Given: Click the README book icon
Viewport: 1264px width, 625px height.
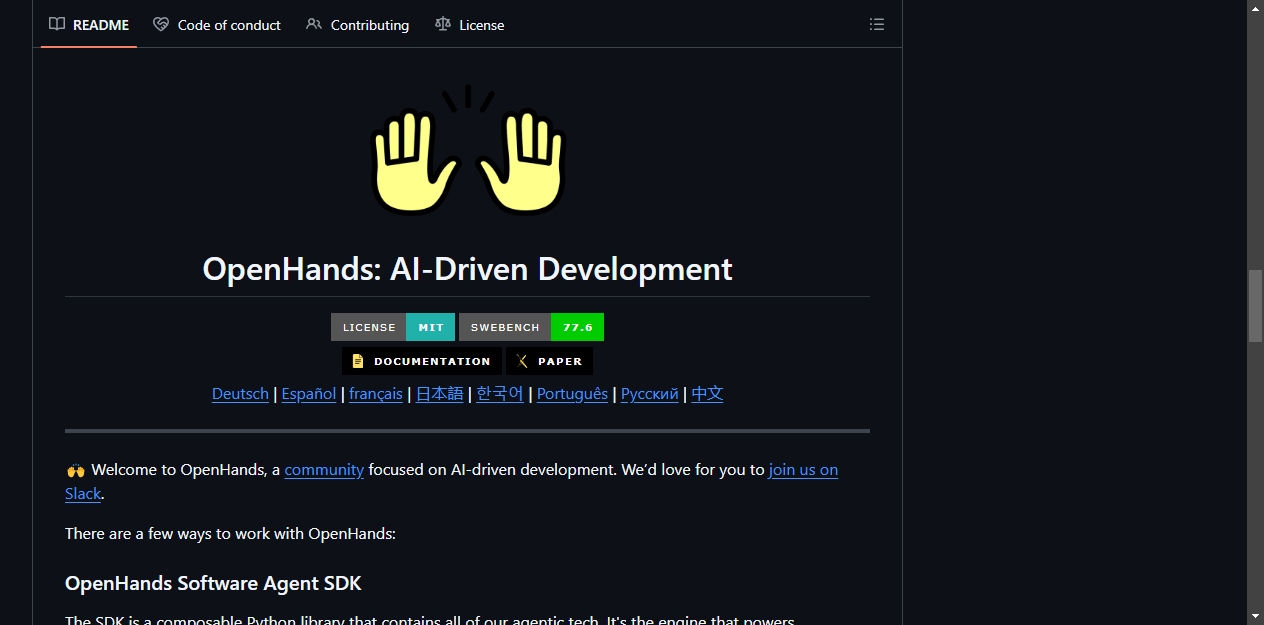Looking at the screenshot, I should click(x=57, y=25).
